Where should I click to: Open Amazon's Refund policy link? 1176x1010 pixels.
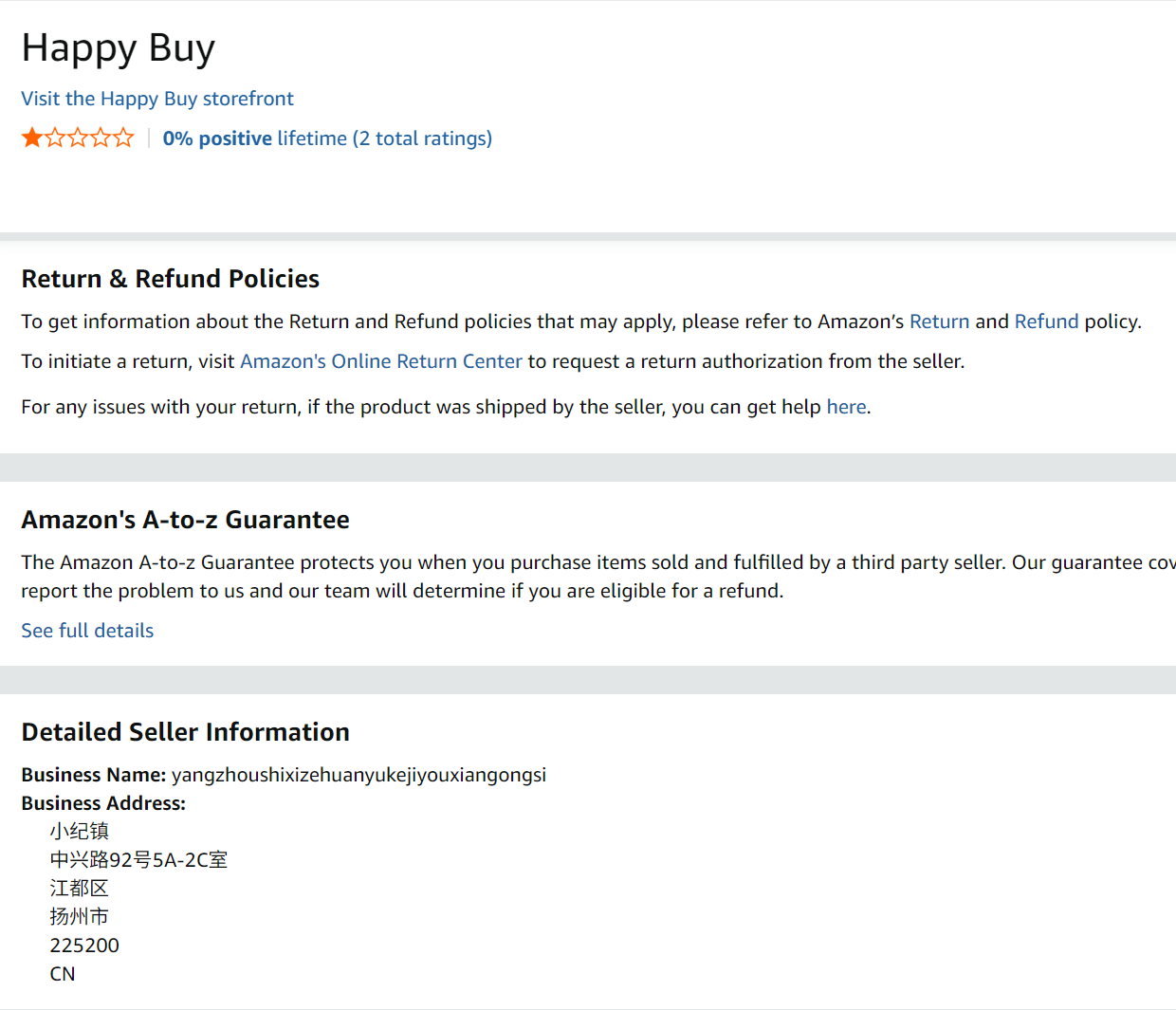pos(1046,321)
